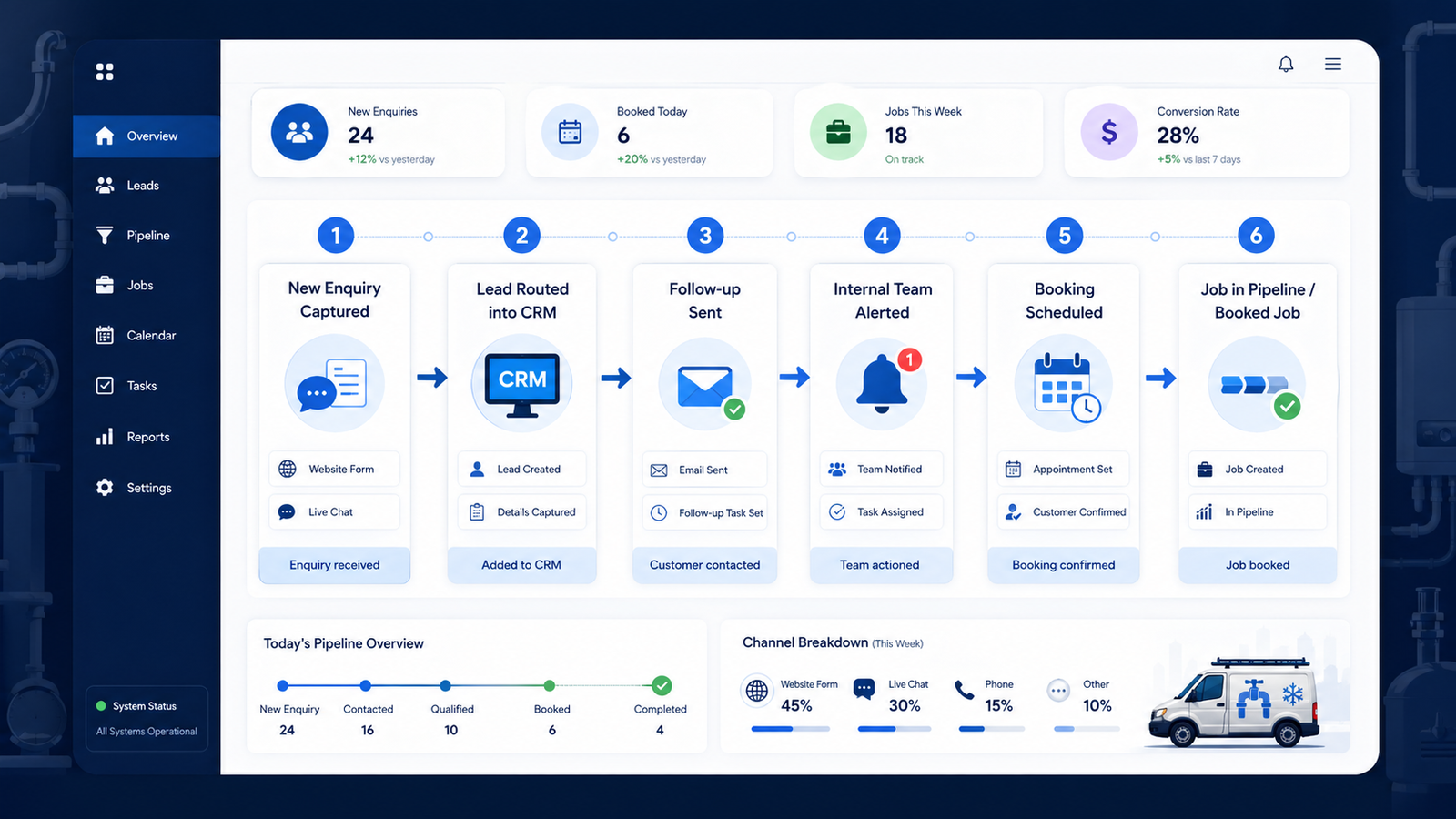This screenshot has height=819, width=1456.
Task: Open the notifications bell icon
Action: pyautogui.click(x=1286, y=64)
